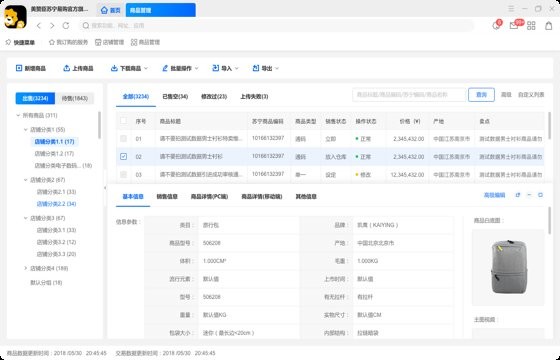This screenshot has height=360, width=560.
Task: Open the 下载商品 dropdown arrow
Action: pos(146,68)
